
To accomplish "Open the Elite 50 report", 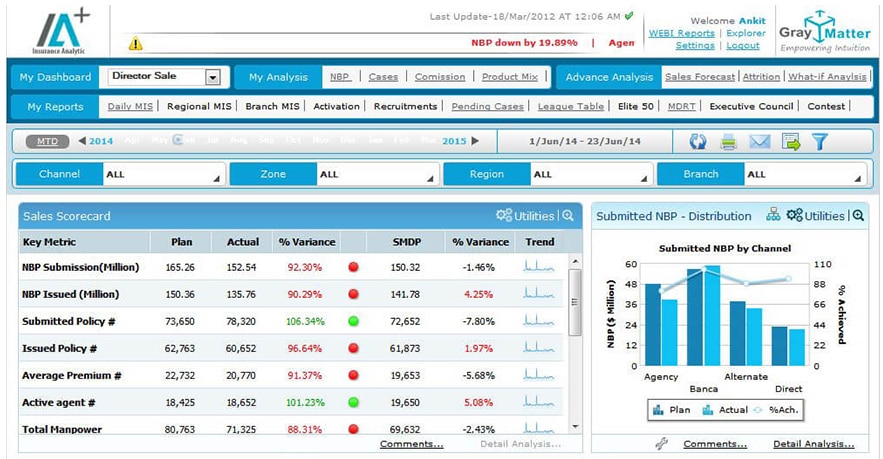I will click(x=636, y=106).
